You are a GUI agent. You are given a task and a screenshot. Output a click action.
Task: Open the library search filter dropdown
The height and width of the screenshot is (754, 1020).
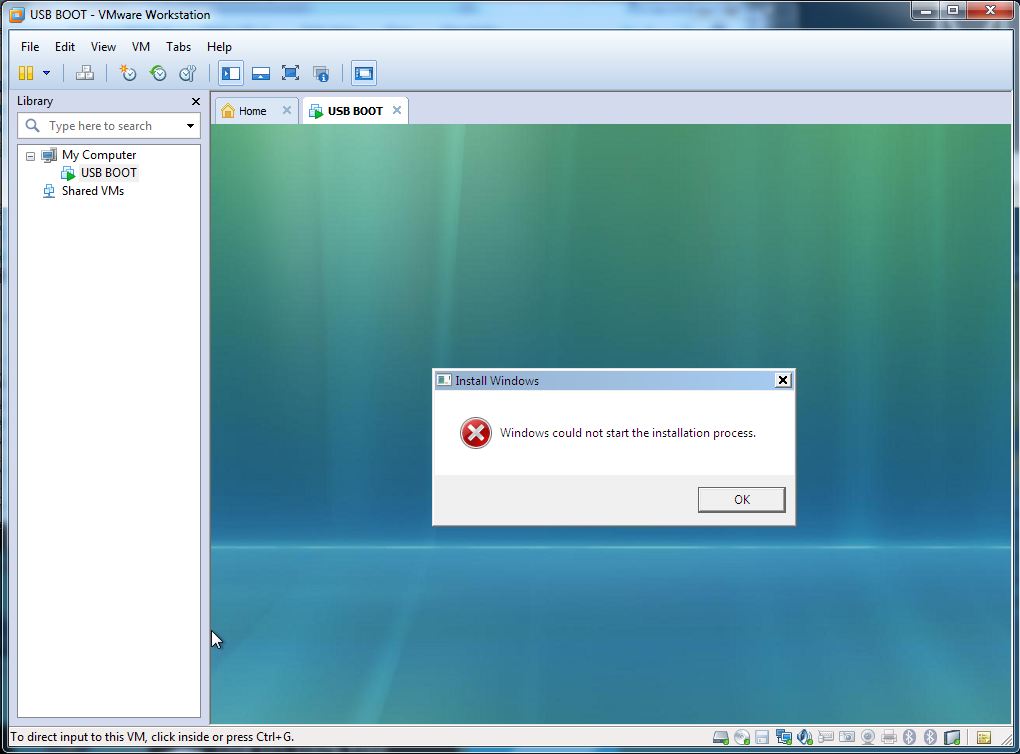tap(190, 126)
